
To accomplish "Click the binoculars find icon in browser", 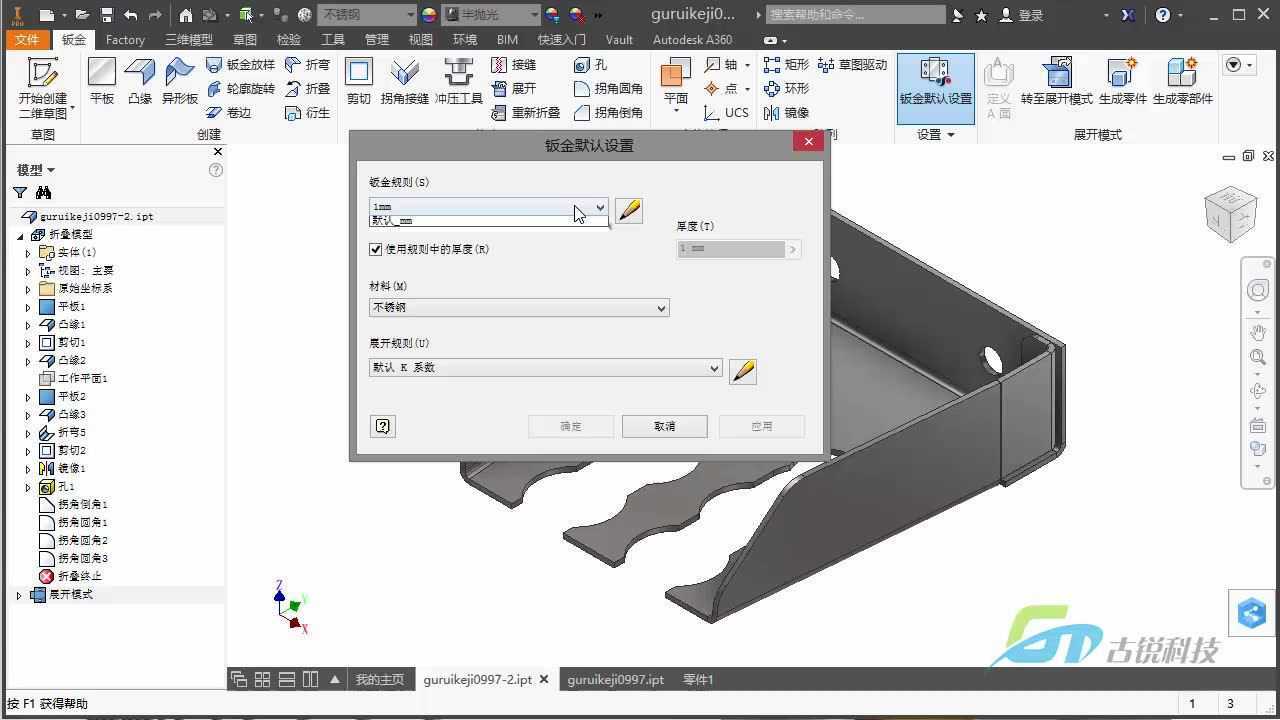I will pyautogui.click(x=43, y=193).
